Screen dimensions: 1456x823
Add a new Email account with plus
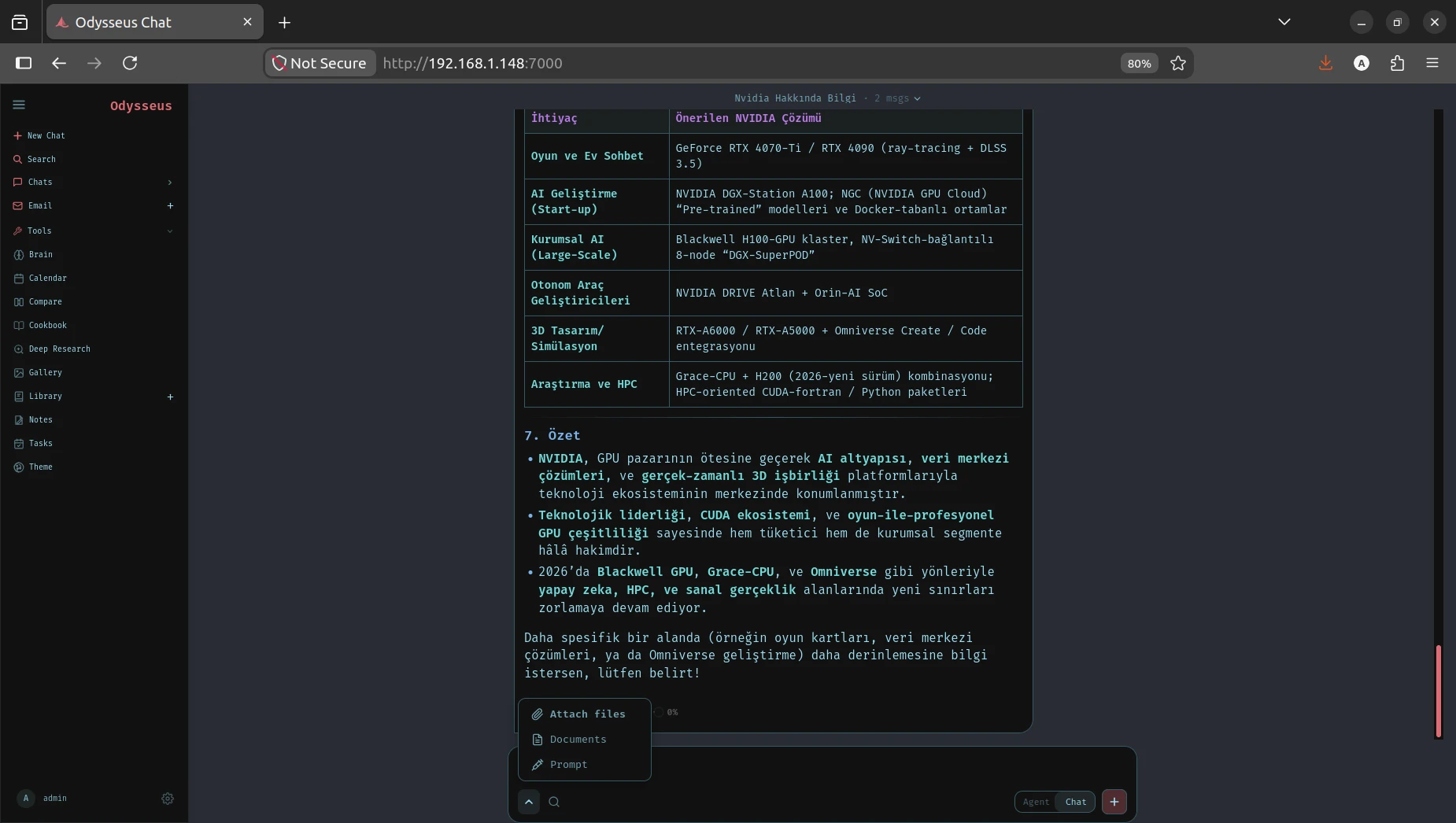tap(170, 206)
